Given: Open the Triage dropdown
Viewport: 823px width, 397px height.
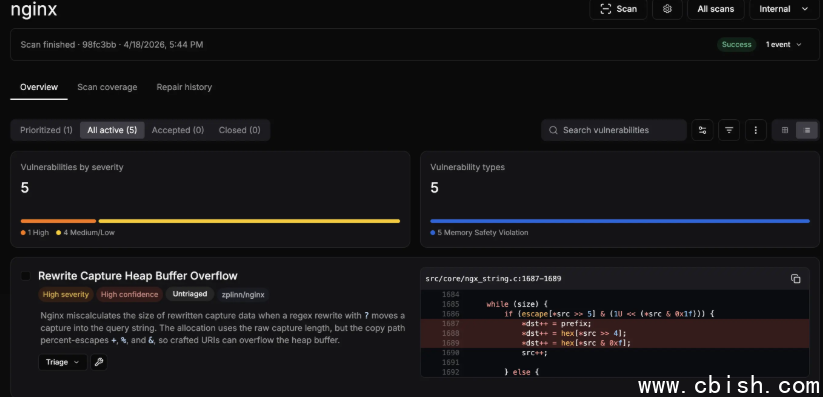Looking at the screenshot, I should click(x=62, y=362).
